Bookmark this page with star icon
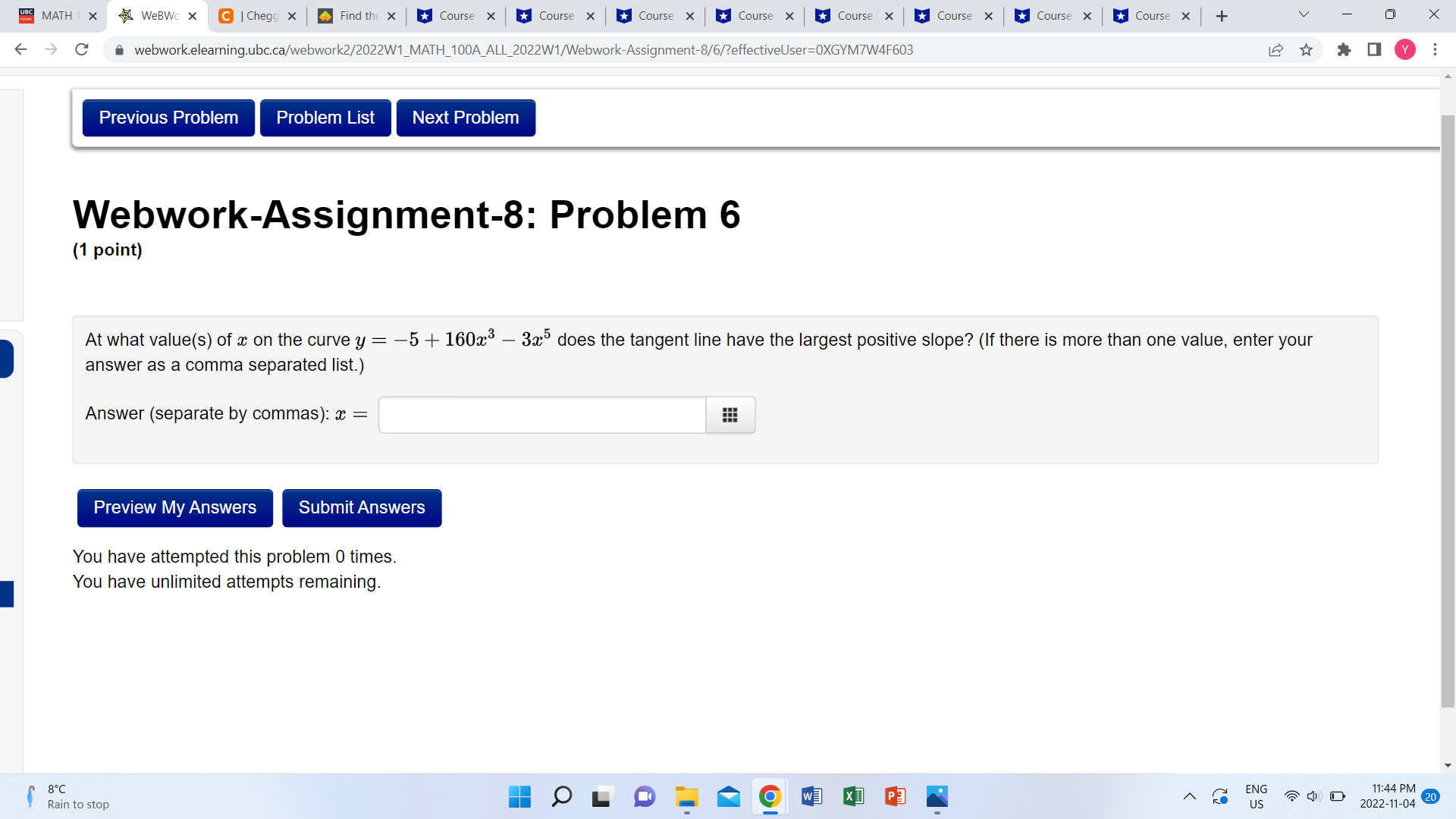 [x=1306, y=50]
